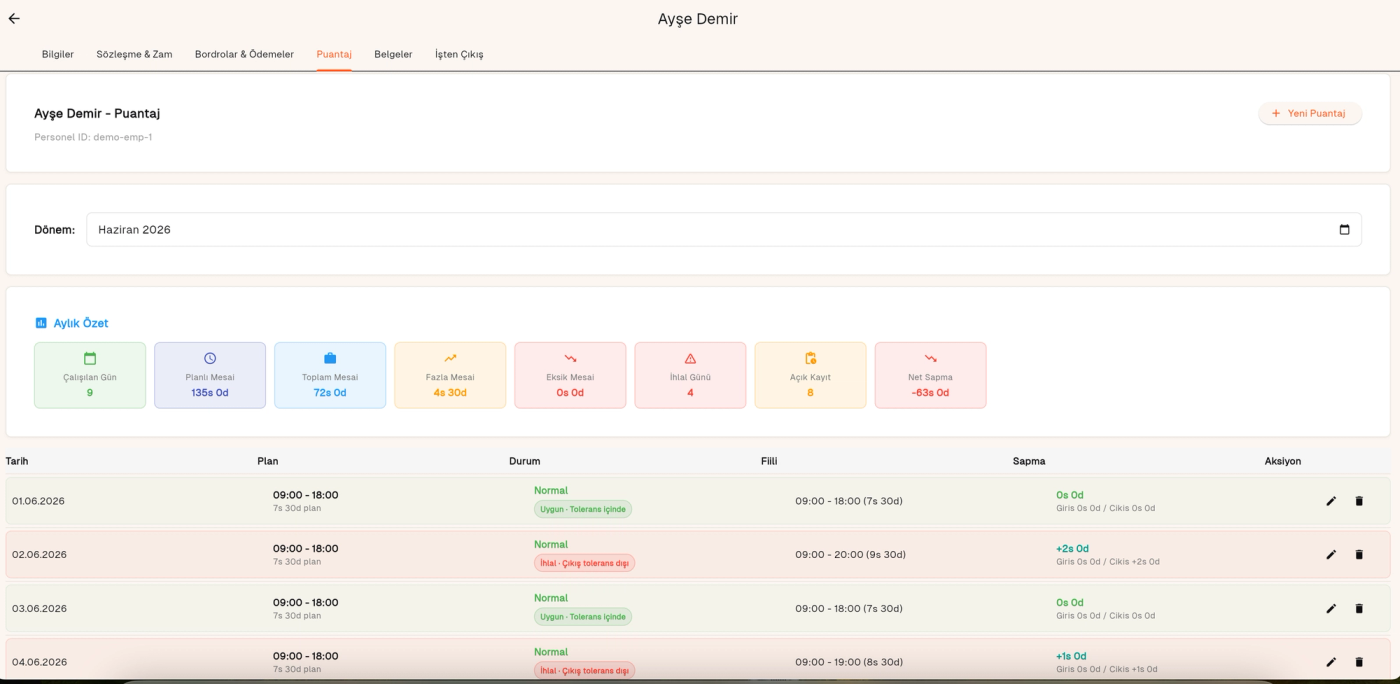Open the Belgeler tab
Image resolution: width=1400 pixels, height=684 pixels.
click(393, 54)
